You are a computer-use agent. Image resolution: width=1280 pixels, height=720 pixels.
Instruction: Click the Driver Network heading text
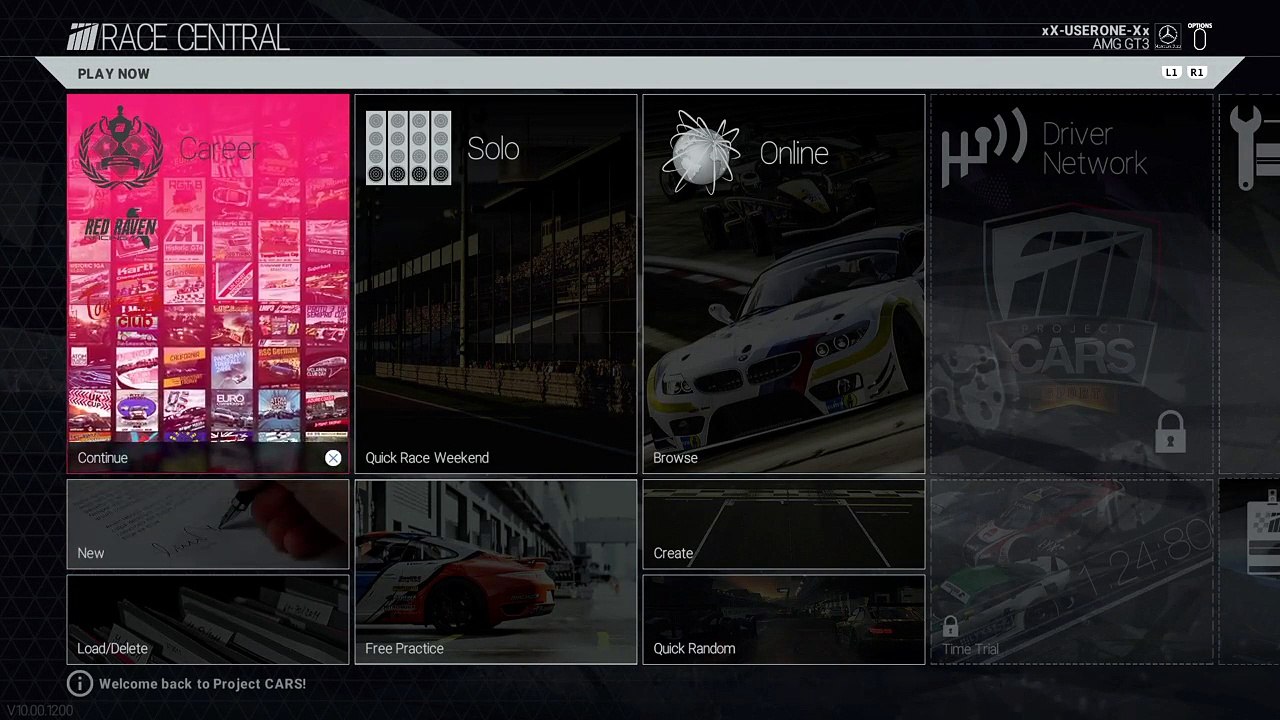(1094, 149)
